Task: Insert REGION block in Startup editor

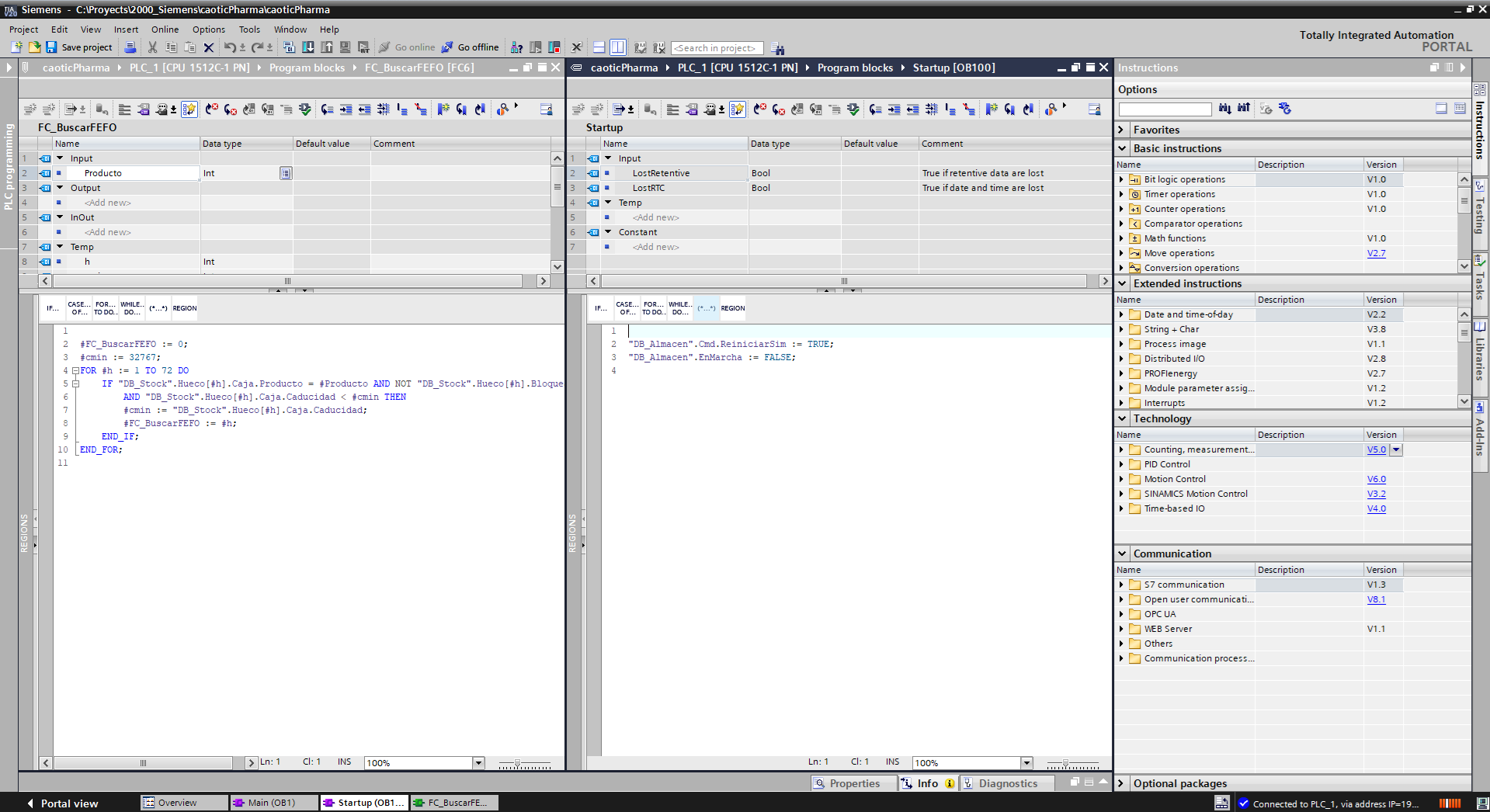Action: click(x=732, y=308)
